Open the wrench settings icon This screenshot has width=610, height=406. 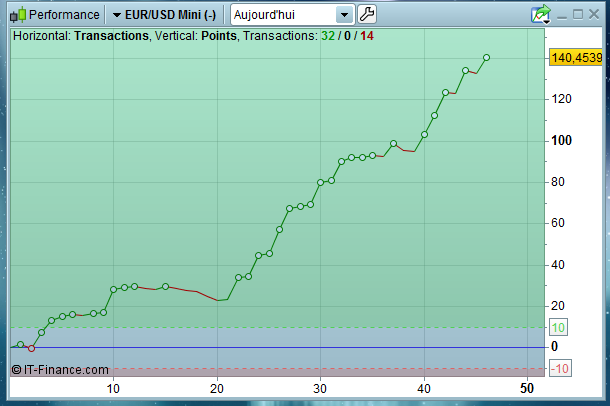(366, 15)
